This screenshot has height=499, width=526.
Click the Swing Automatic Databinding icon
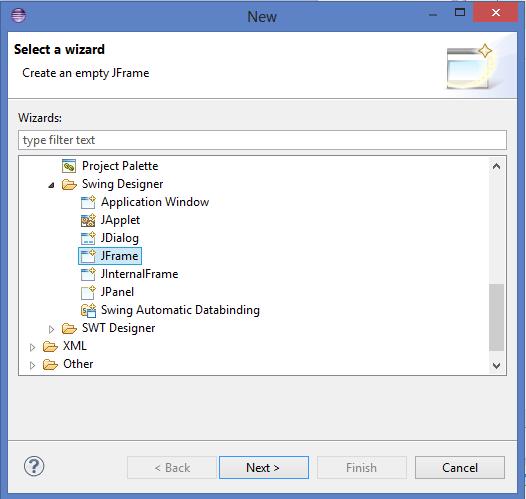[88, 310]
